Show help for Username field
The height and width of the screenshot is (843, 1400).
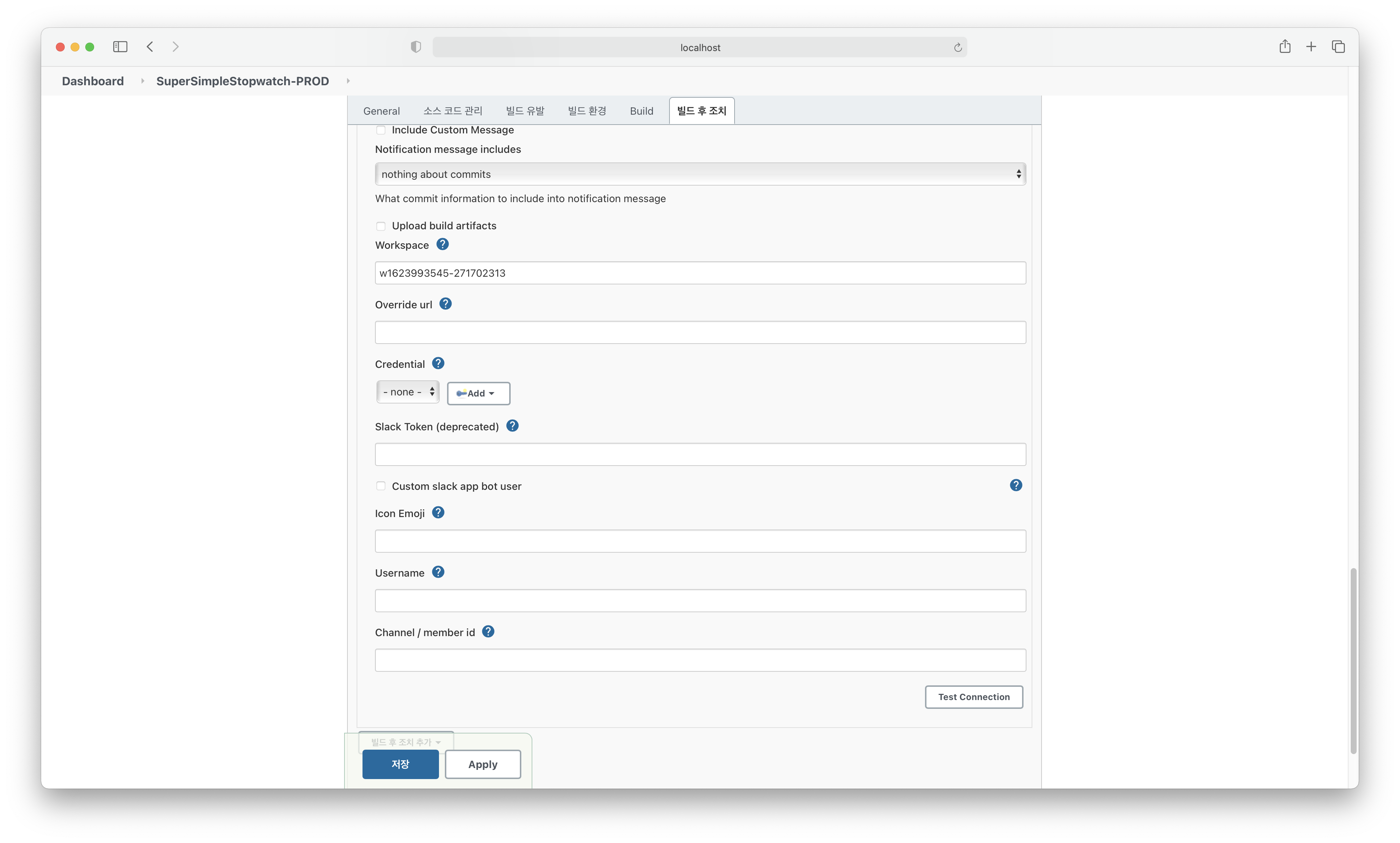438,572
